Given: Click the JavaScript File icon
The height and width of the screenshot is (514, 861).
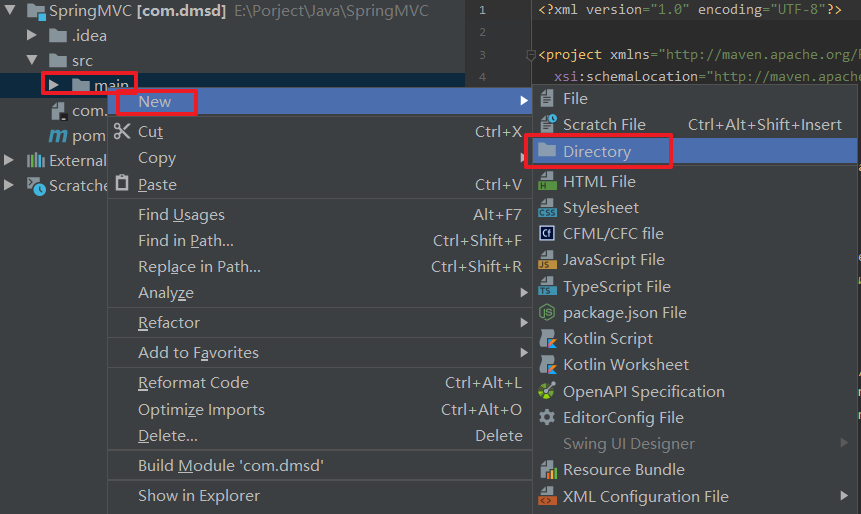Looking at the screenshot, I should point(547,260).
